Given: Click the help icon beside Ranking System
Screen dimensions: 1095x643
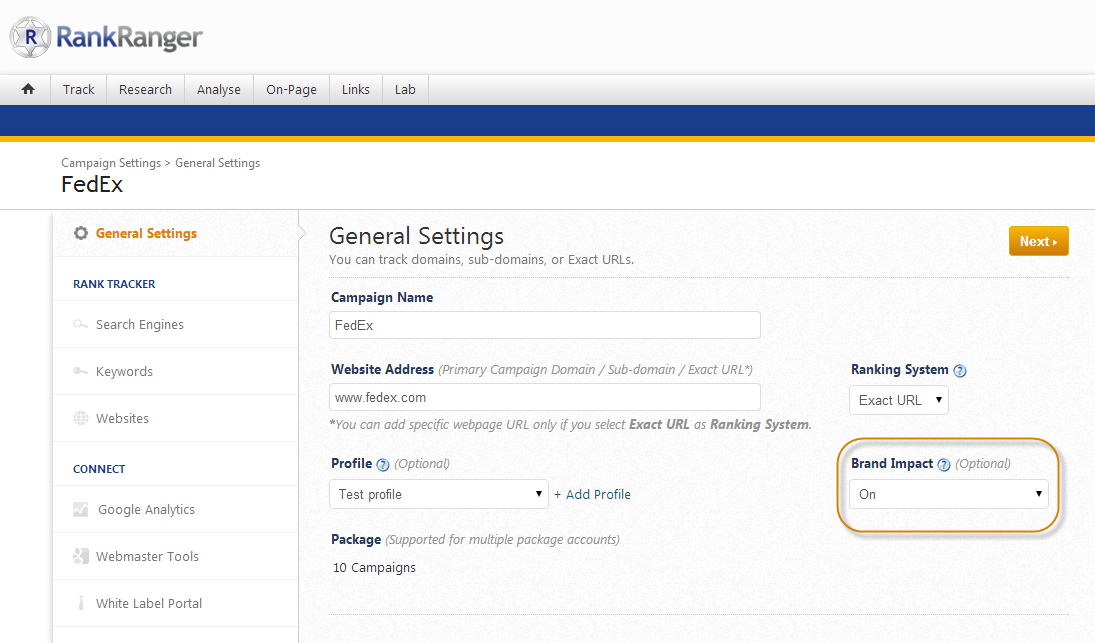Looking at the screenshot, I should point(960,371).
